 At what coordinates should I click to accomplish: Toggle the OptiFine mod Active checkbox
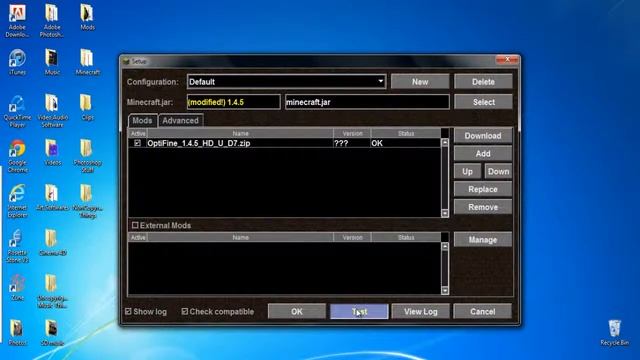tap(138, 143)
